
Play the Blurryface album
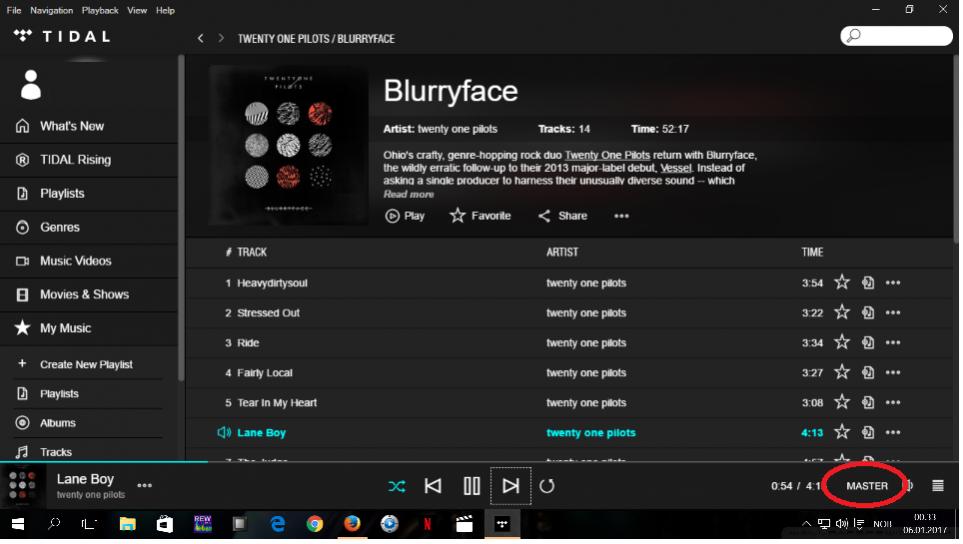[407, 217]
